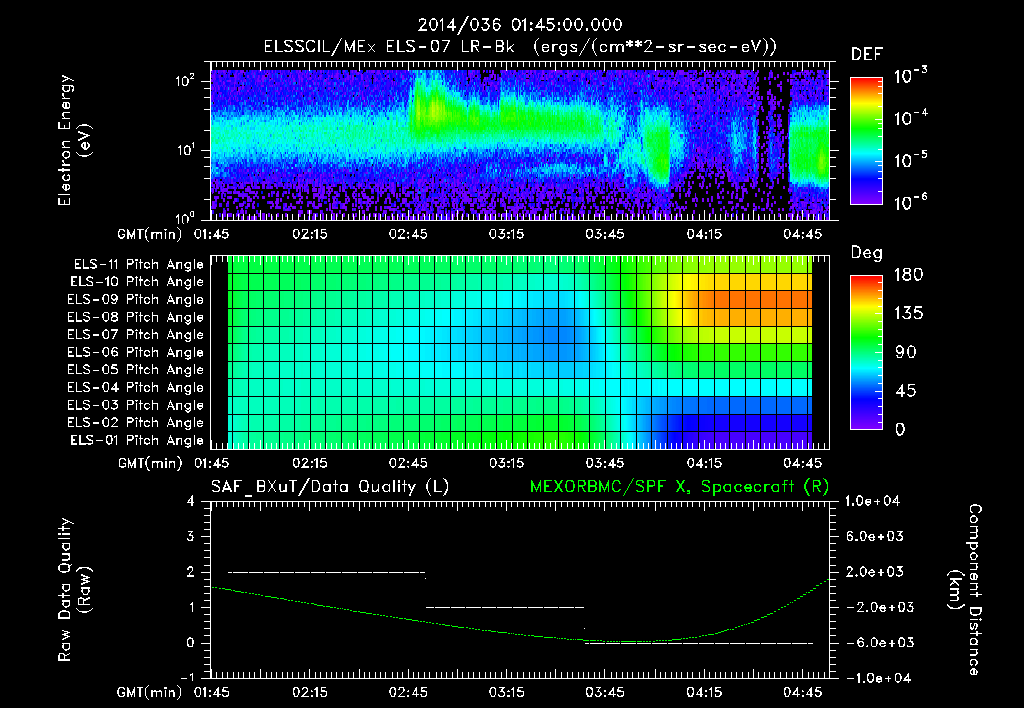Click the 'SAF_BXuT/Data Quality (L)' legend title

[x=330, y=487]
